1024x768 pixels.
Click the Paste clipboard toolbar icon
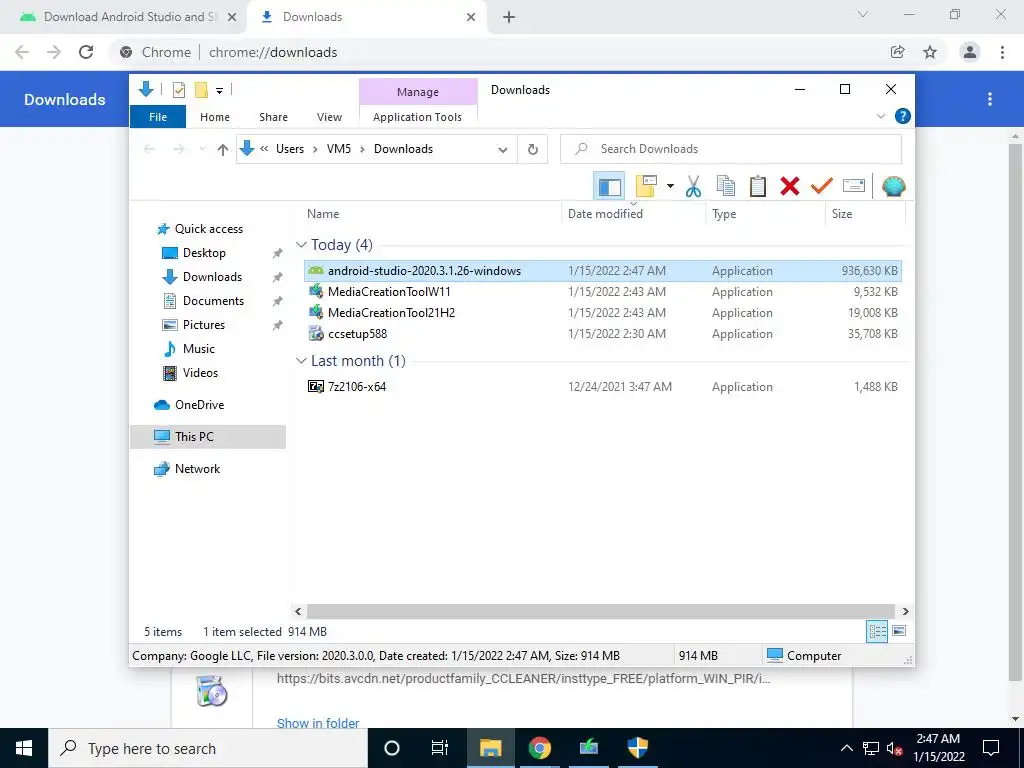click(758, 186)
